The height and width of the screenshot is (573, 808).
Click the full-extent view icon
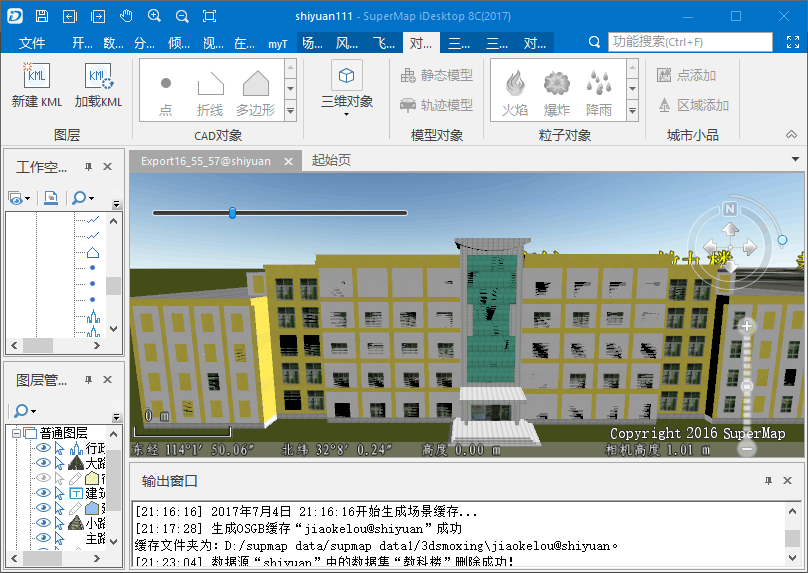coord(210,16)
